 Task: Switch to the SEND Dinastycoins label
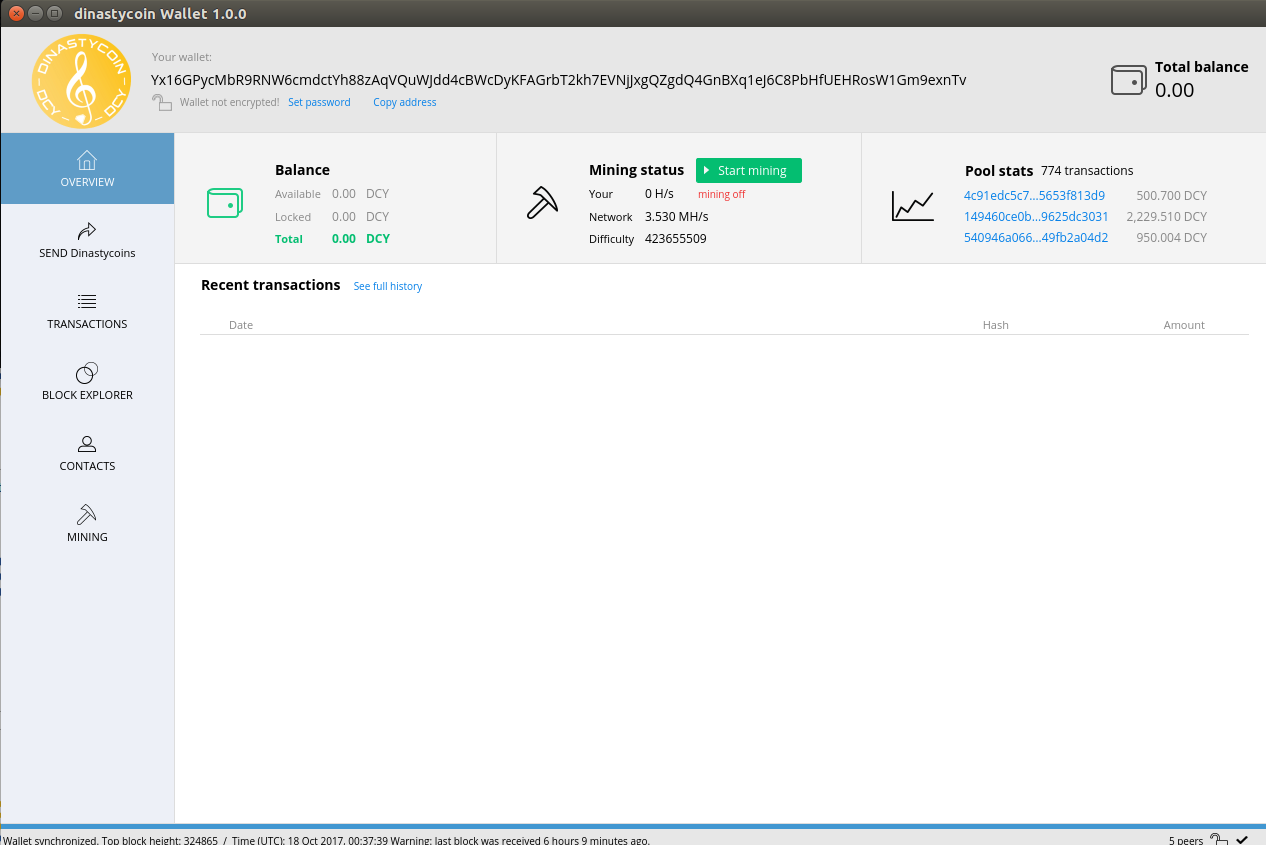(x=87, y=253)
